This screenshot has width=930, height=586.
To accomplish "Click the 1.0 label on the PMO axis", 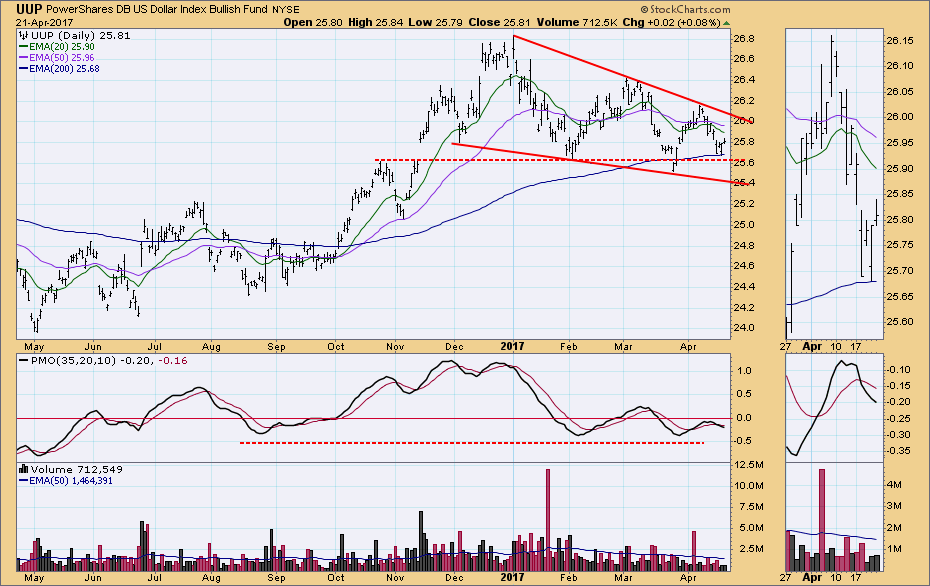I will (744, 371).
